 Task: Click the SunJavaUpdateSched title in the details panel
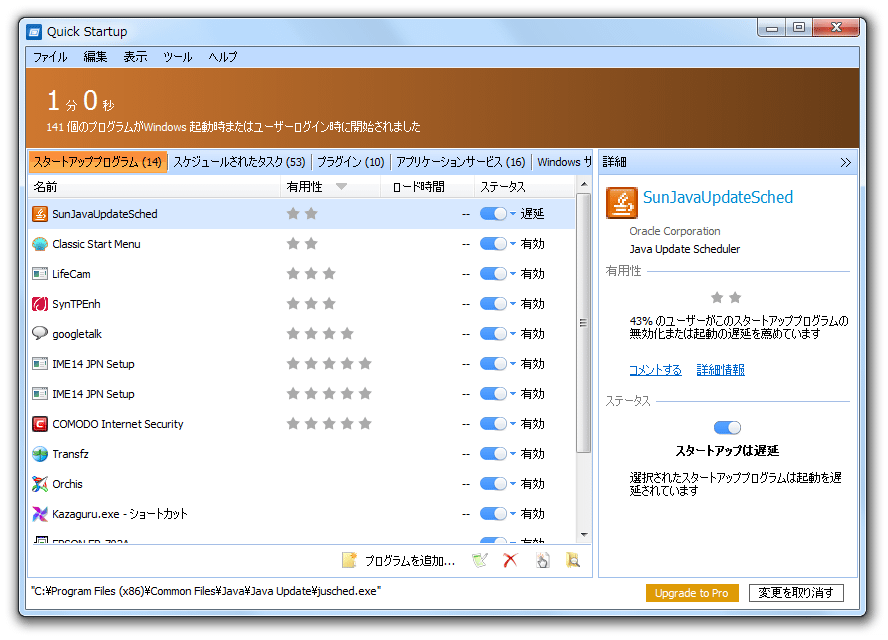click(x=718, y=198)
